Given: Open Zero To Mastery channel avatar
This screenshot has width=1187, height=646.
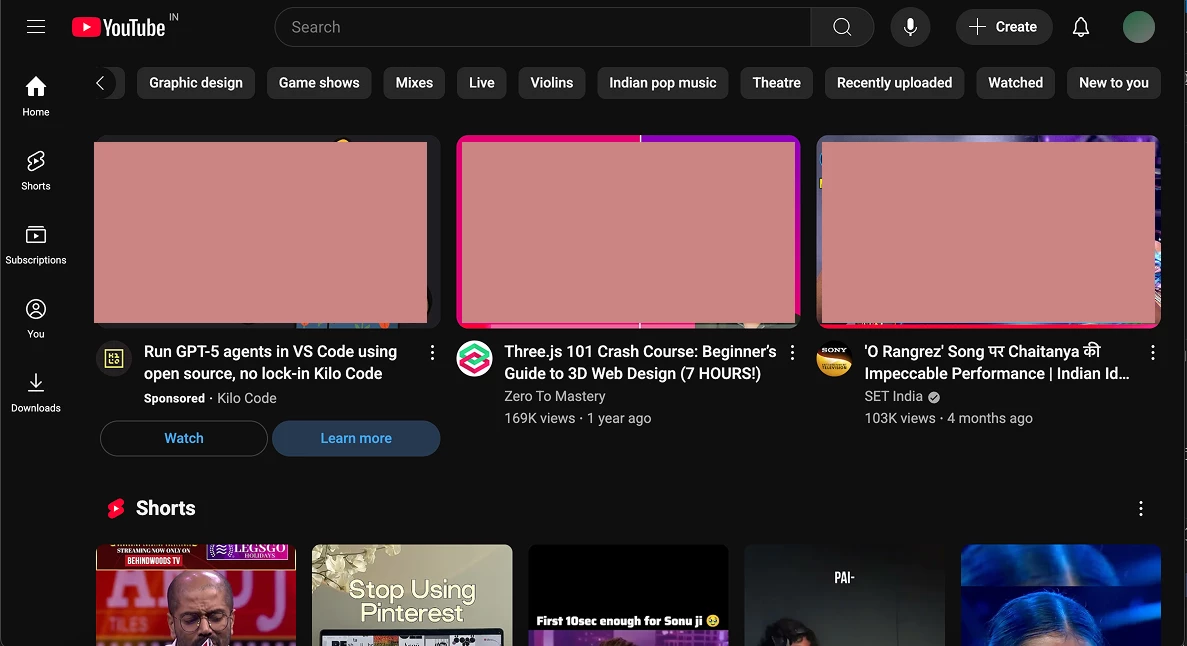Looking at the screenshot, I should tap(475, 359).
